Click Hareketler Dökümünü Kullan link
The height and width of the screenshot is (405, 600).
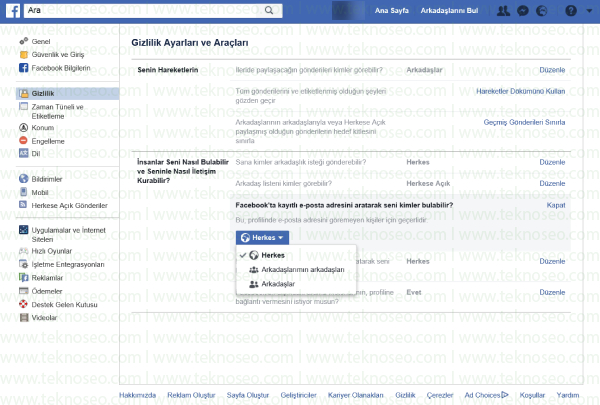[x=520, y=91]
